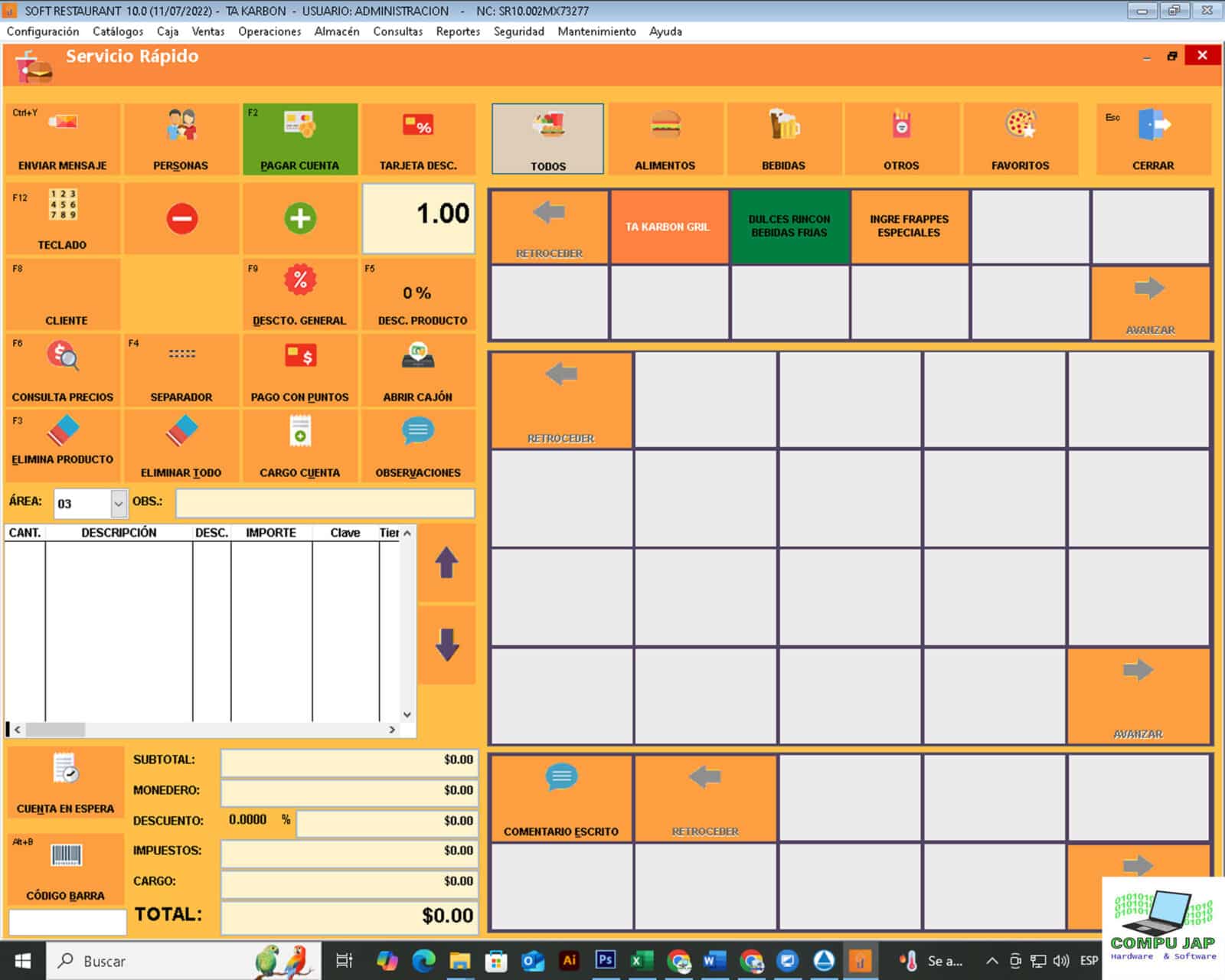The image size is (1225, 980).
Task: Click the order table scroll-right arrow
Action: tap(392, 730)
